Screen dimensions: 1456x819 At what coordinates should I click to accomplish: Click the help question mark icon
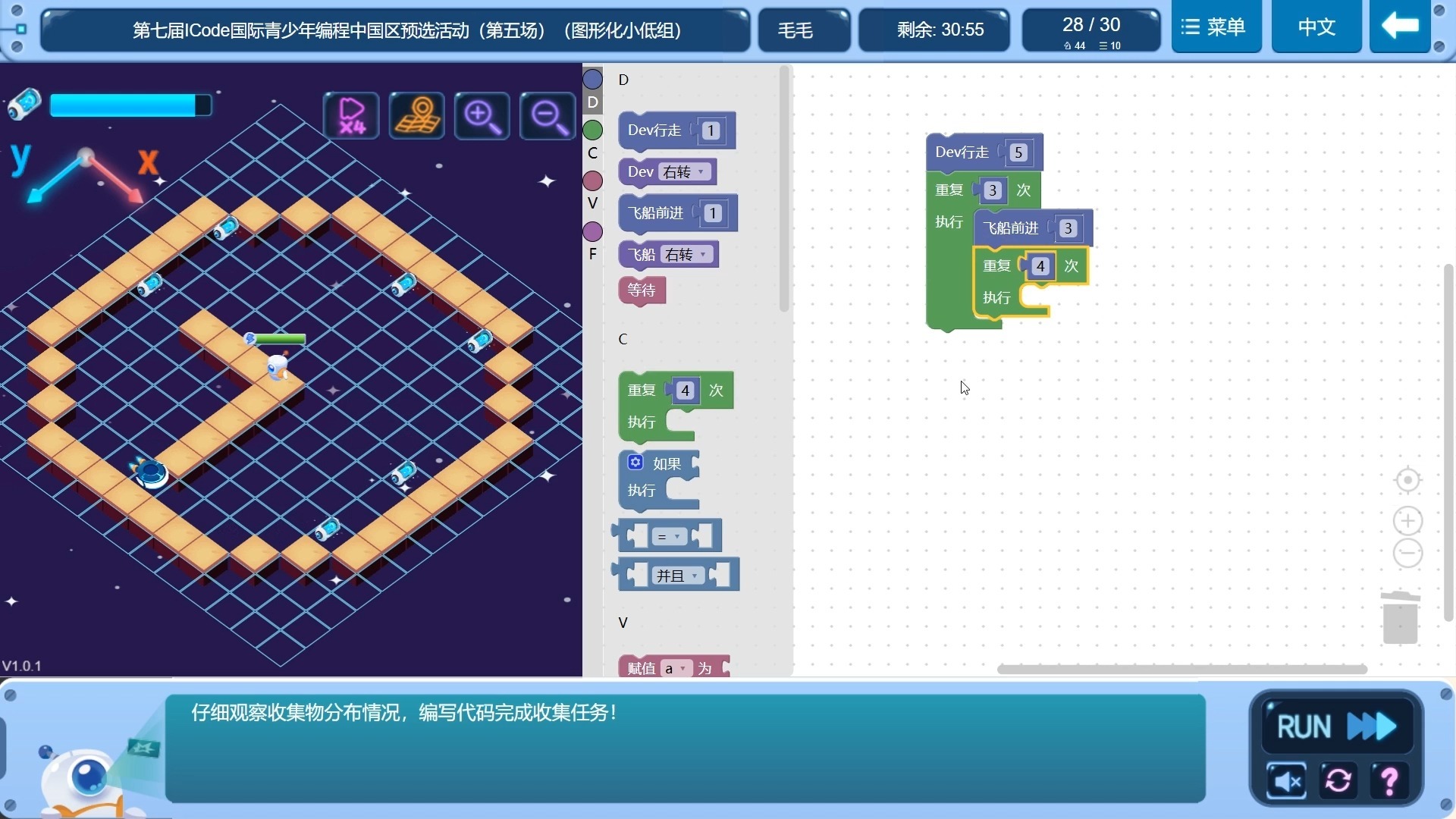1389,781
